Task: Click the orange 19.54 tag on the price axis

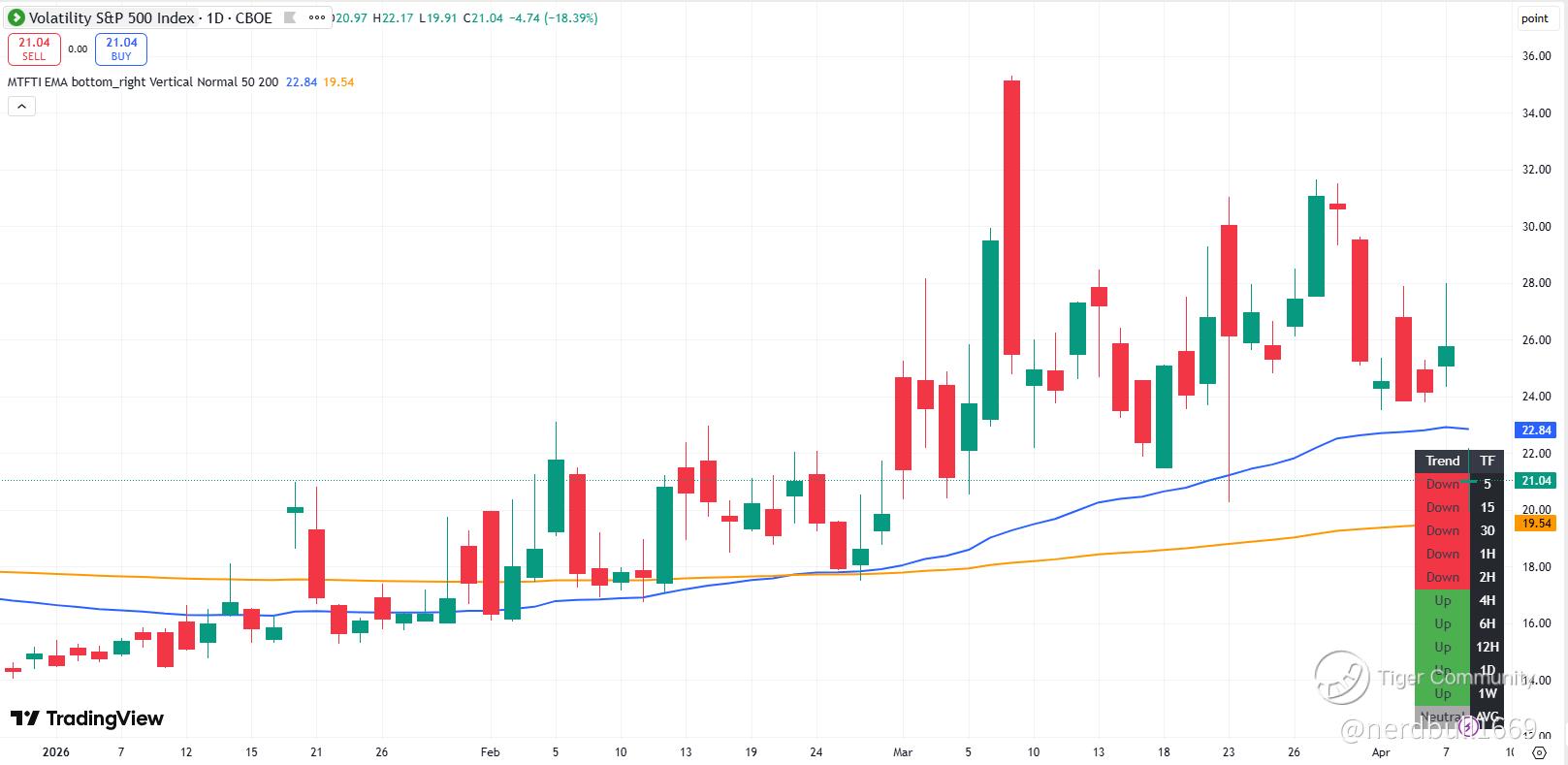Action: (1536, 524)
